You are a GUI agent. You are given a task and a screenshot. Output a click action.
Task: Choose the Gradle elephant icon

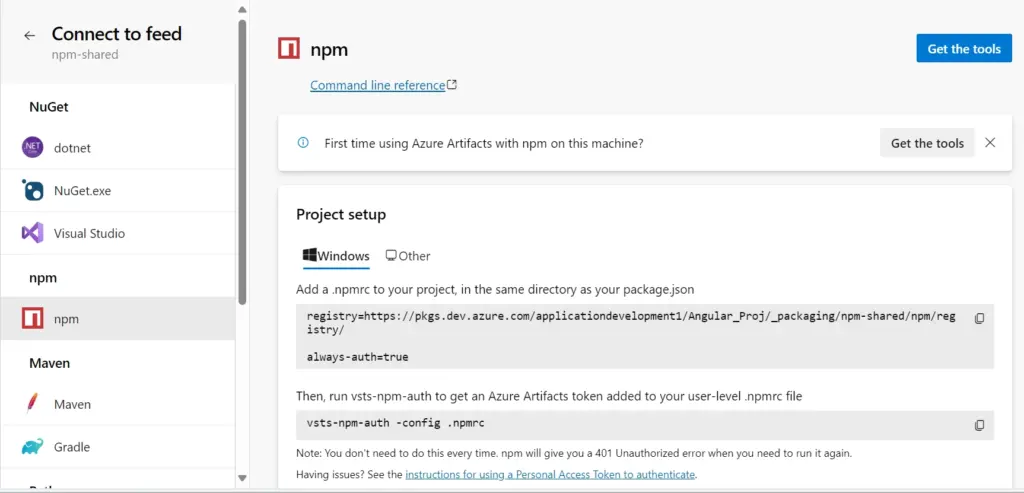(33, 447)
